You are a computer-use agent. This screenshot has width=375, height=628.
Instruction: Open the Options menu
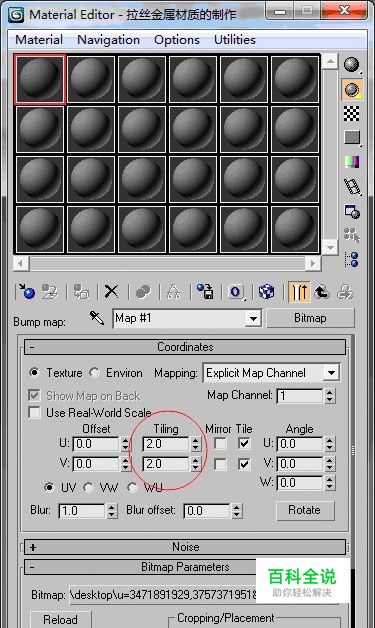177,40
